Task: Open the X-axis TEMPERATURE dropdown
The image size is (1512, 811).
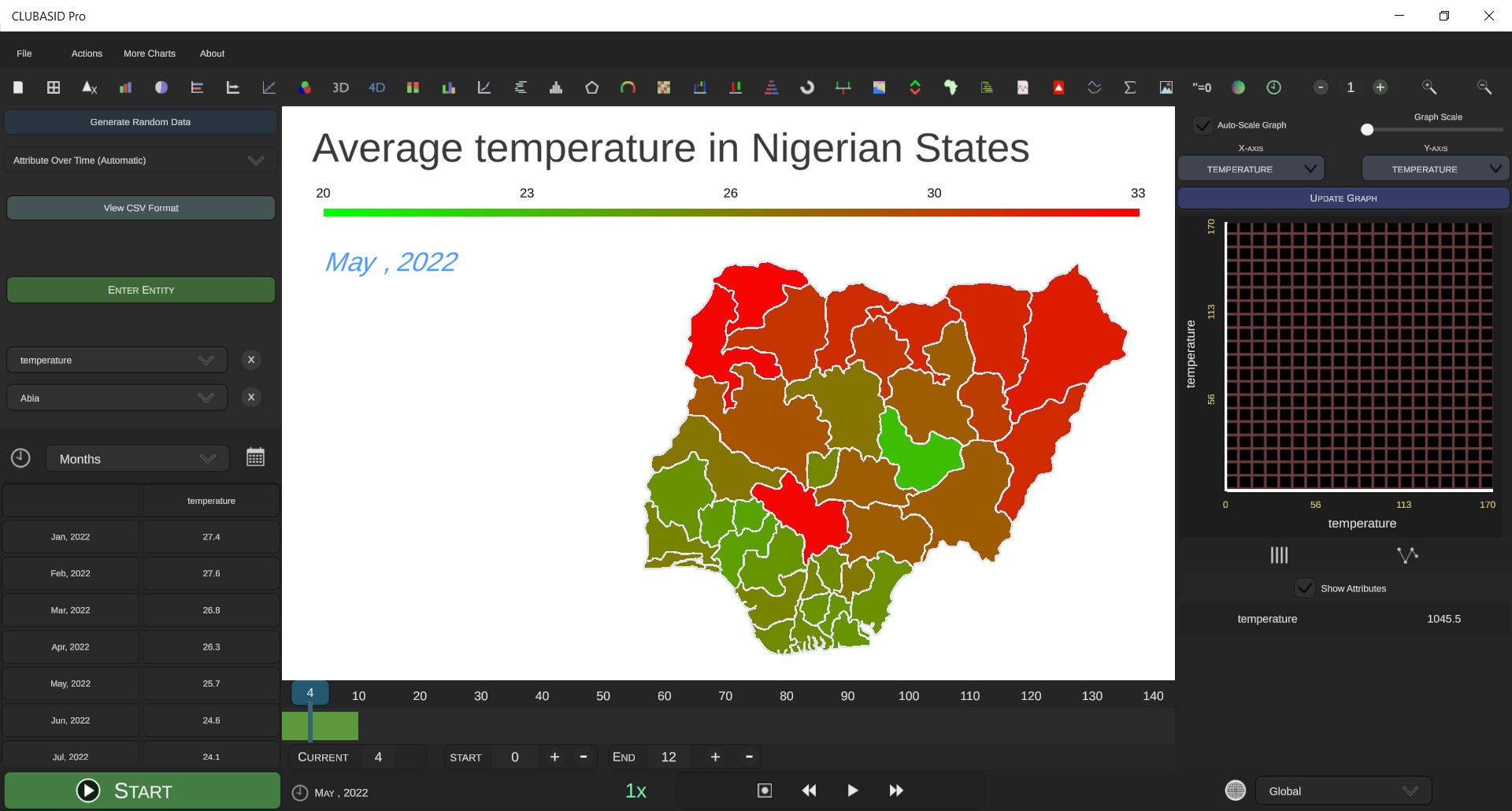Action: click(1251, 169)
